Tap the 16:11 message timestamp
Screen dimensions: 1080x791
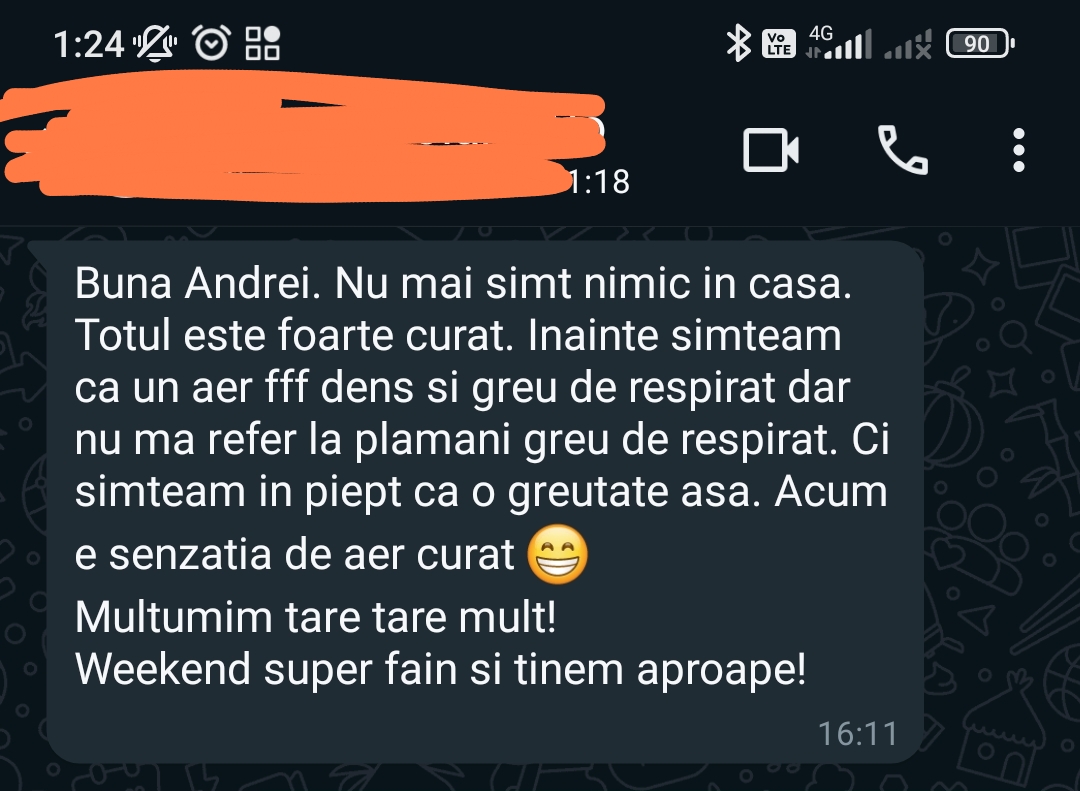[858, 734]
